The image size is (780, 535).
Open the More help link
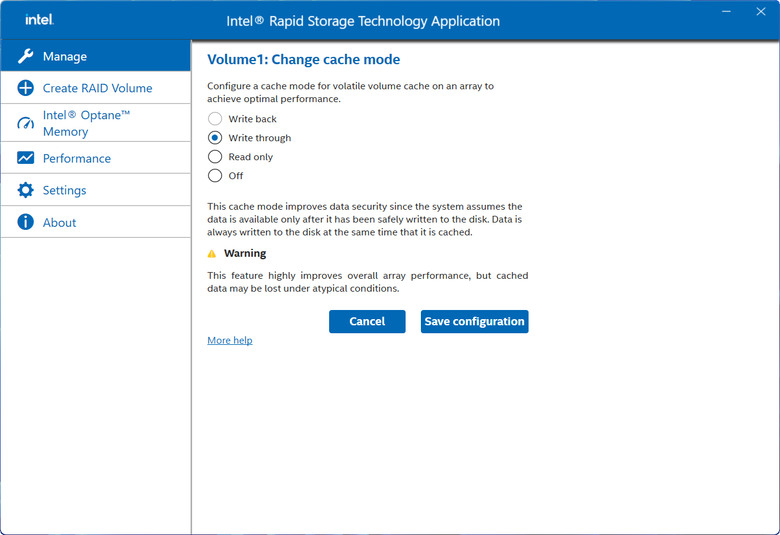tap(230, 340)
